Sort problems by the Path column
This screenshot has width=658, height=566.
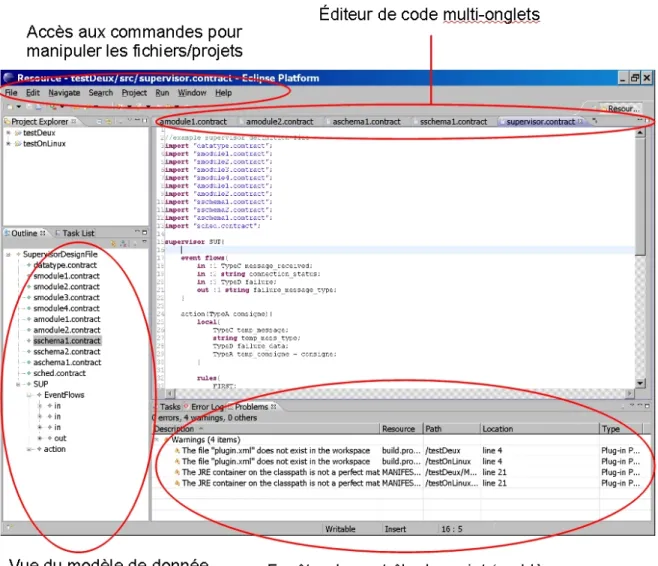tap(452, 429)
